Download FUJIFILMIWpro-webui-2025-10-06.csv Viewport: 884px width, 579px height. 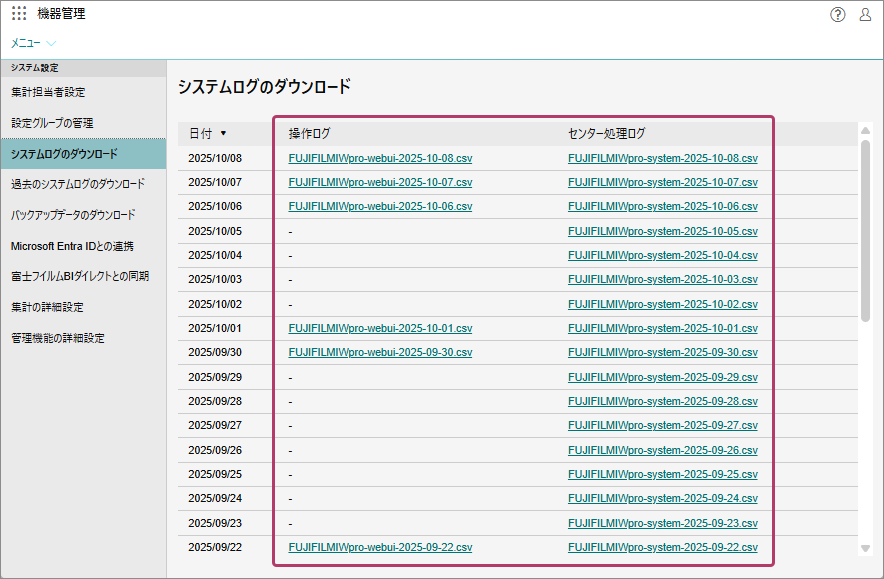click(x=380, y=206)
